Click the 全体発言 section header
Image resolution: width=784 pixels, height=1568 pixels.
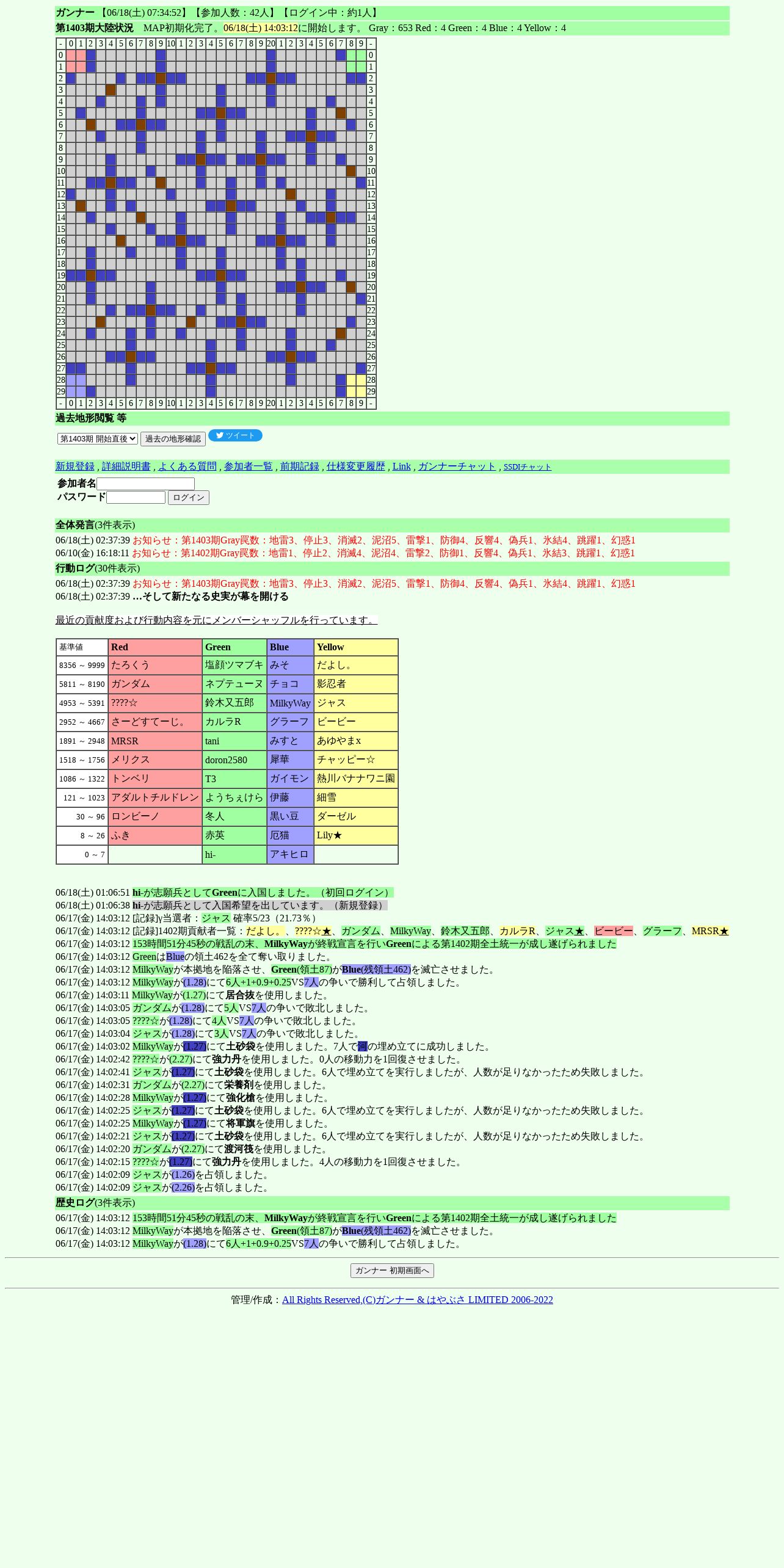[392, 525]
